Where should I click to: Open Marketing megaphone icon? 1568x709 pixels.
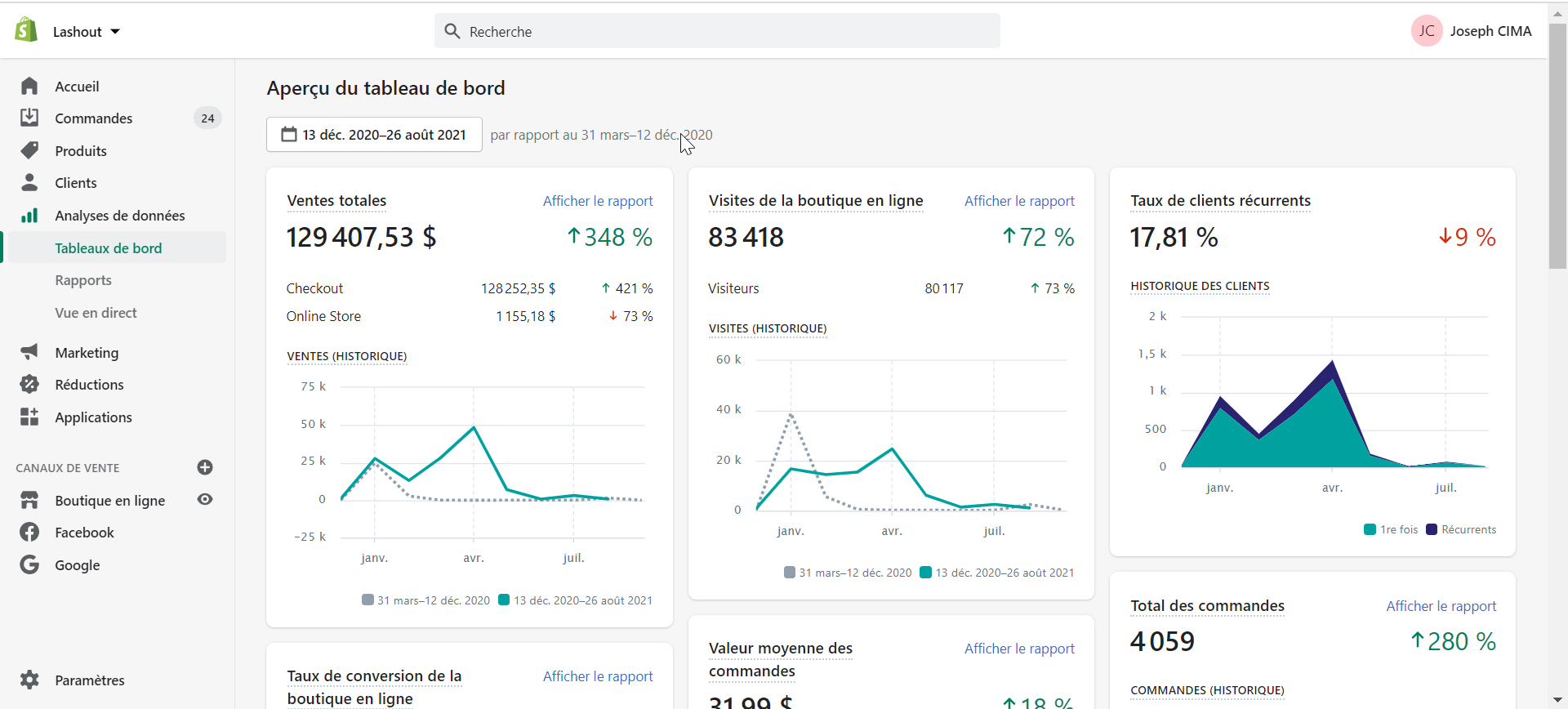(29, 352)
